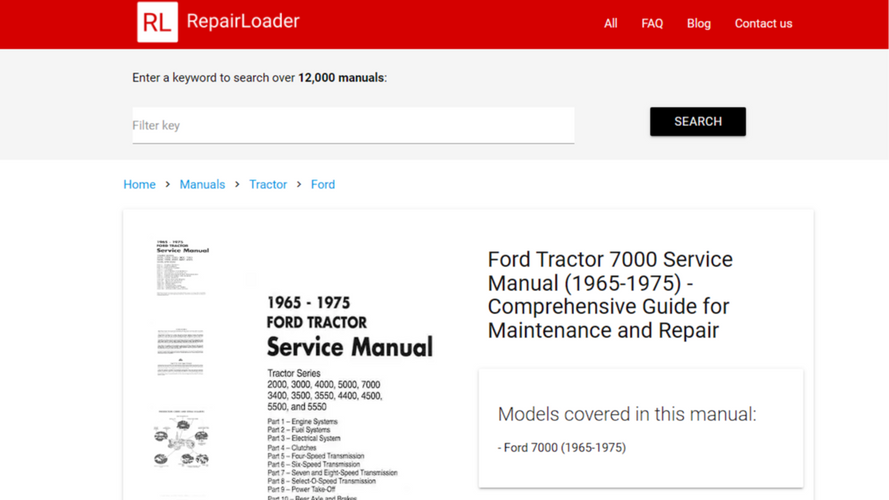889x500 pixels.
Task: Click the '12,000 manuals' text
Action: pos(341,78)
